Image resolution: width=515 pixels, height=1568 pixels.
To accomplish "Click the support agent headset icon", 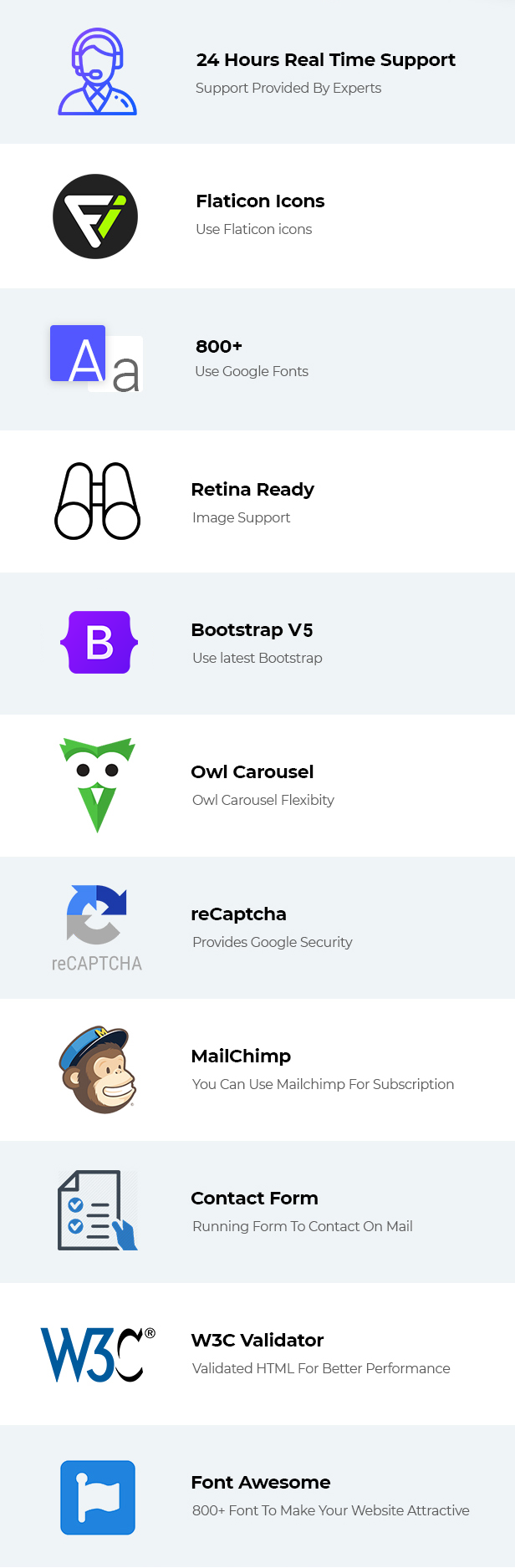I will [97, 72].
